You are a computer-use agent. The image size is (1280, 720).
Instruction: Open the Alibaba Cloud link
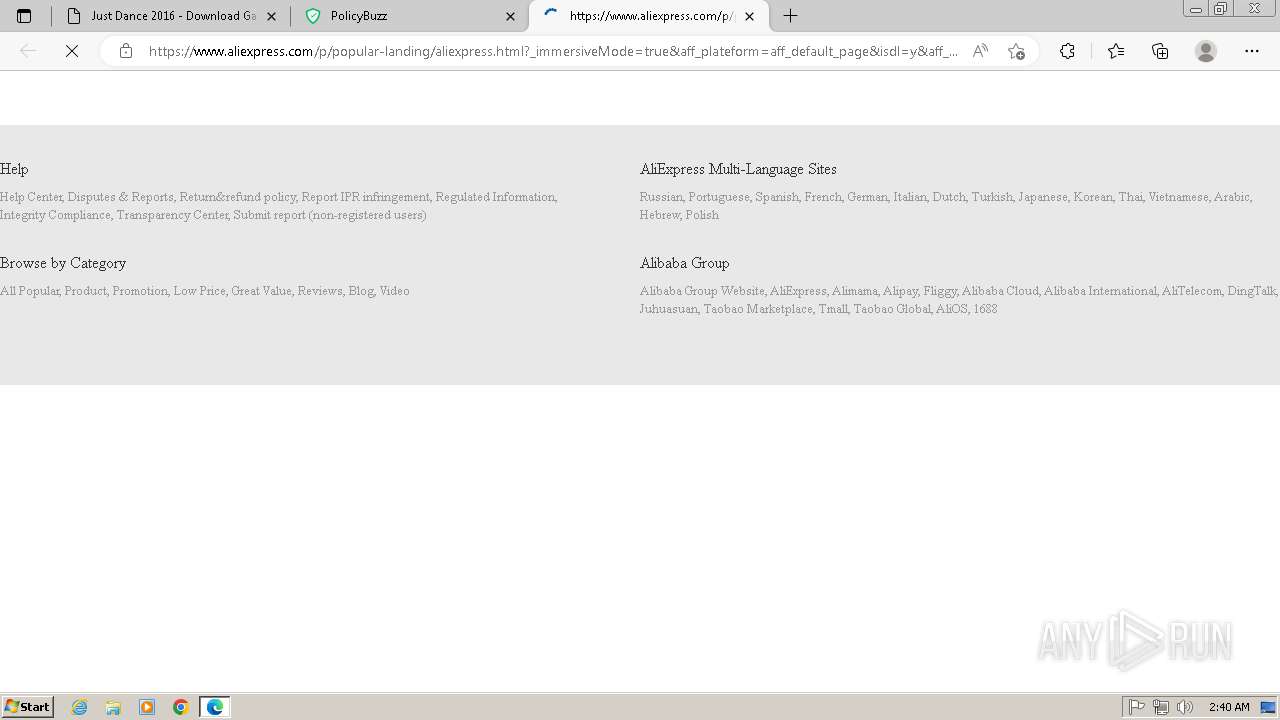click(x=1000, y=291)
